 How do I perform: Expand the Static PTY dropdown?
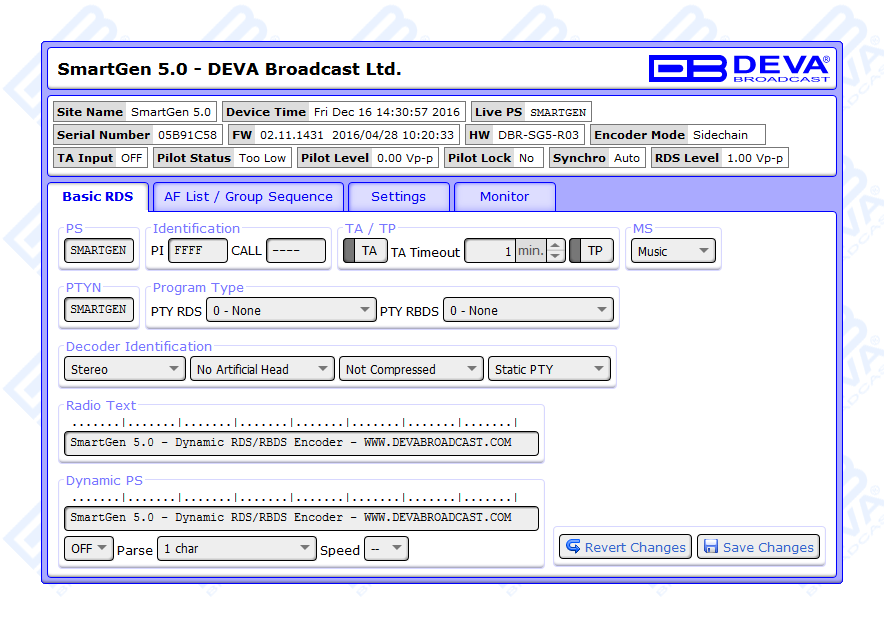coord(549,369)
